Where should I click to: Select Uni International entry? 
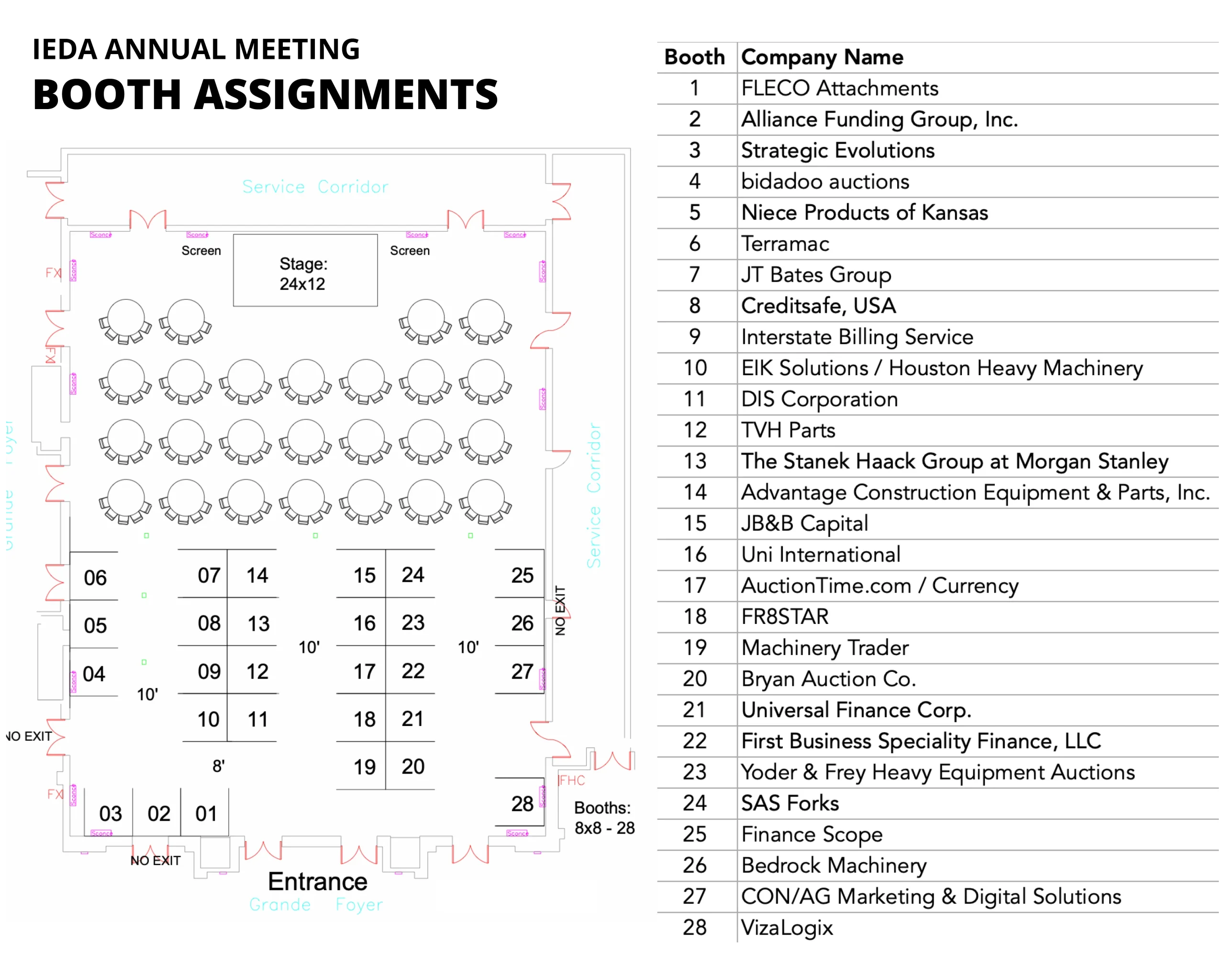coord(821,555)
